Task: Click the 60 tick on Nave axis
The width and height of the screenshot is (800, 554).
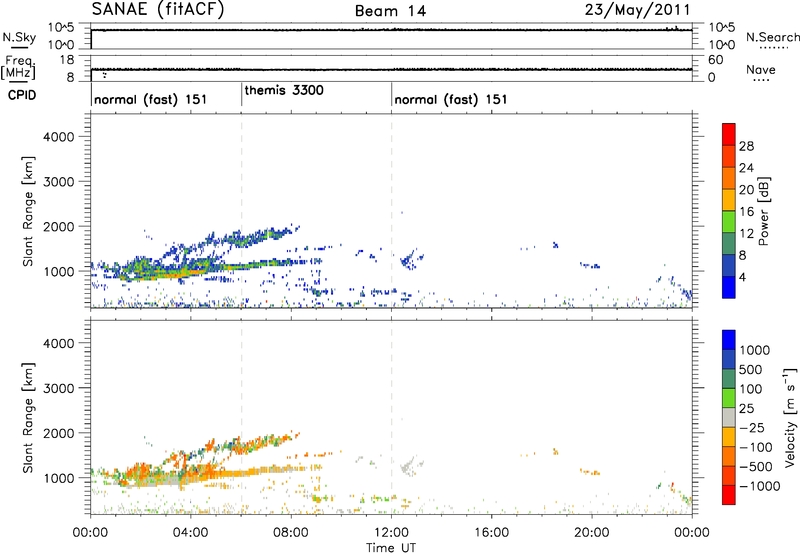Action: pos(716,60)
